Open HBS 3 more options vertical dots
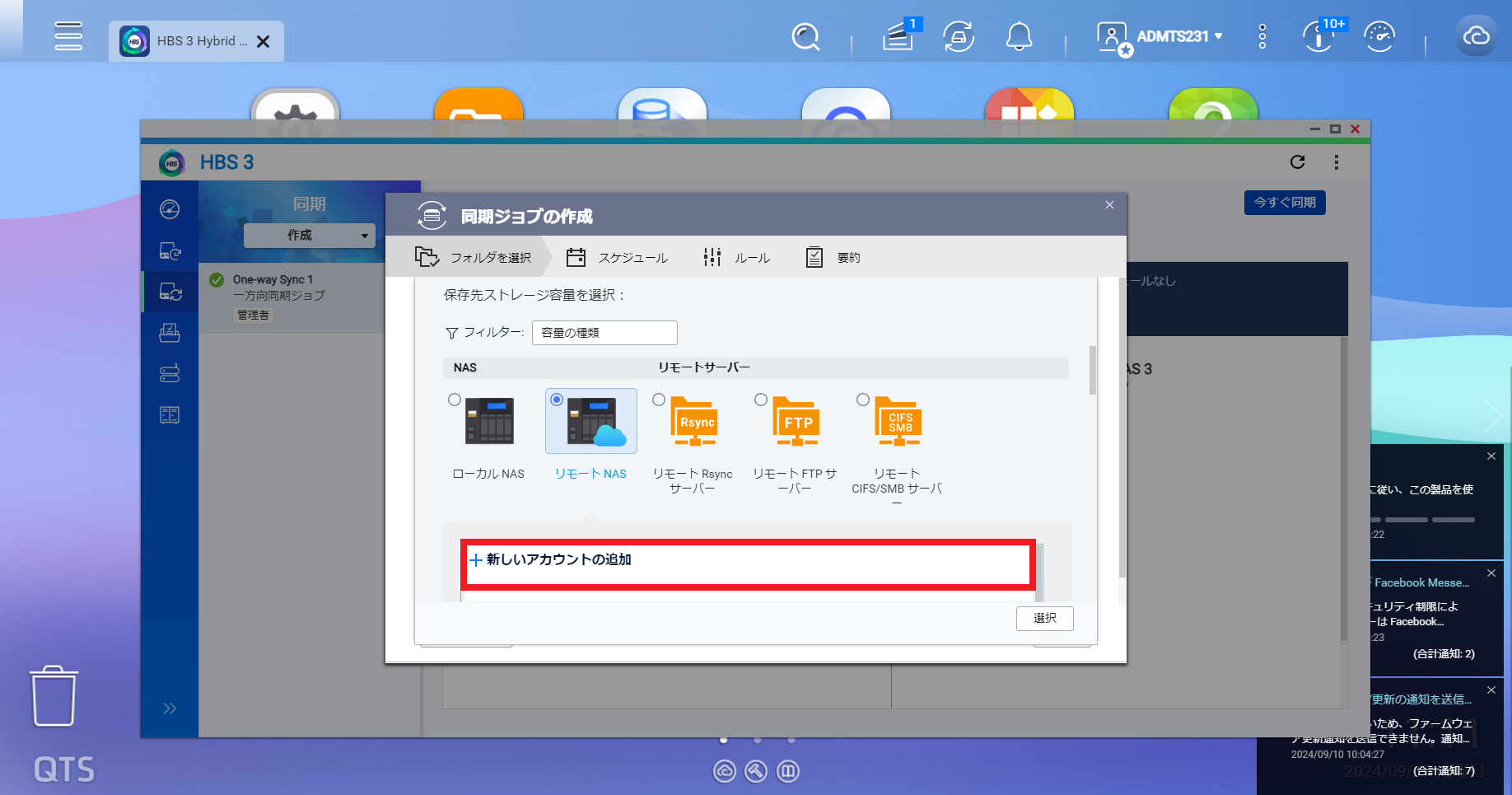 (1337, 162)
